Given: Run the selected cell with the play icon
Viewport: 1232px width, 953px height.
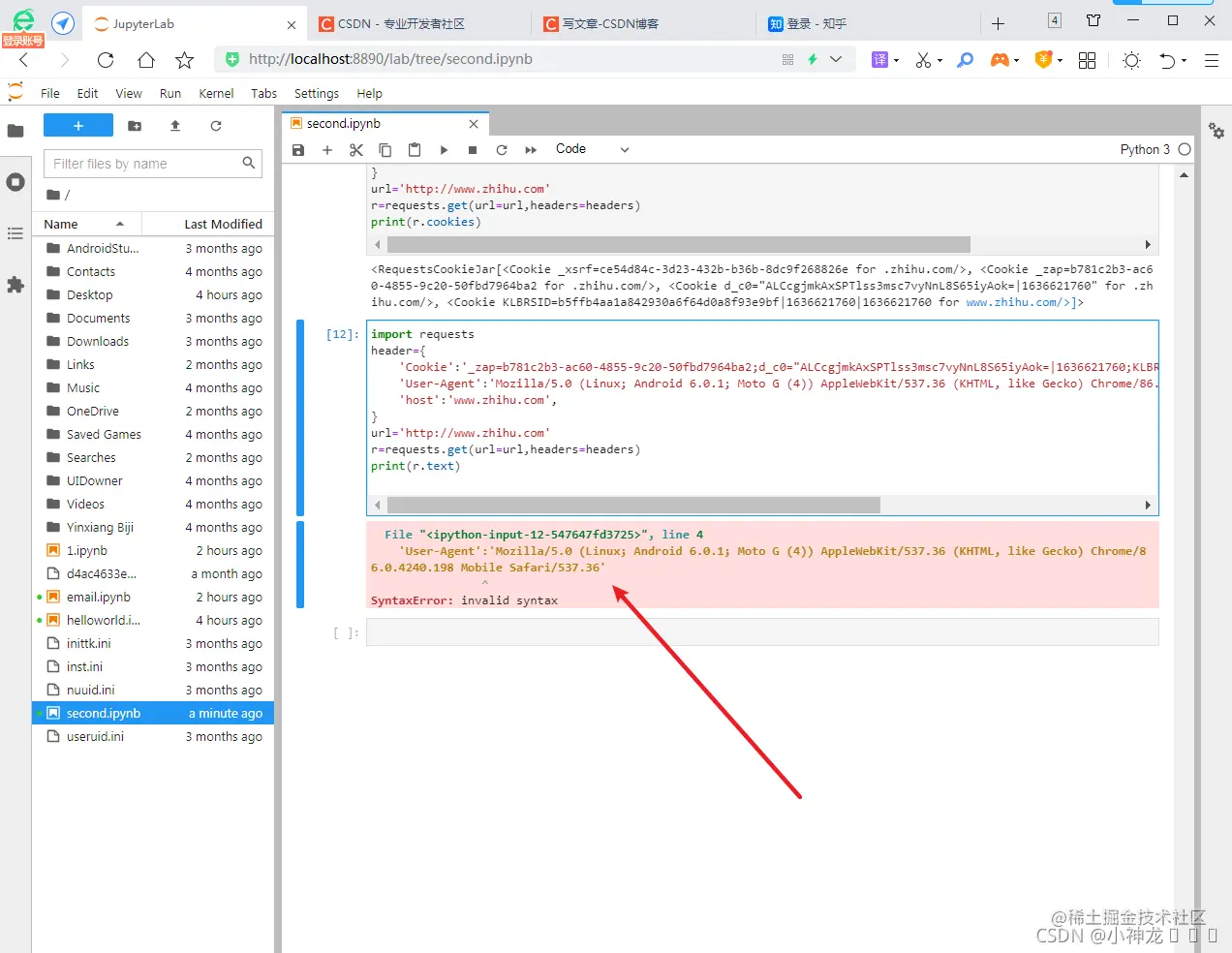Looking at the screenshot, I should pos(444,150).
